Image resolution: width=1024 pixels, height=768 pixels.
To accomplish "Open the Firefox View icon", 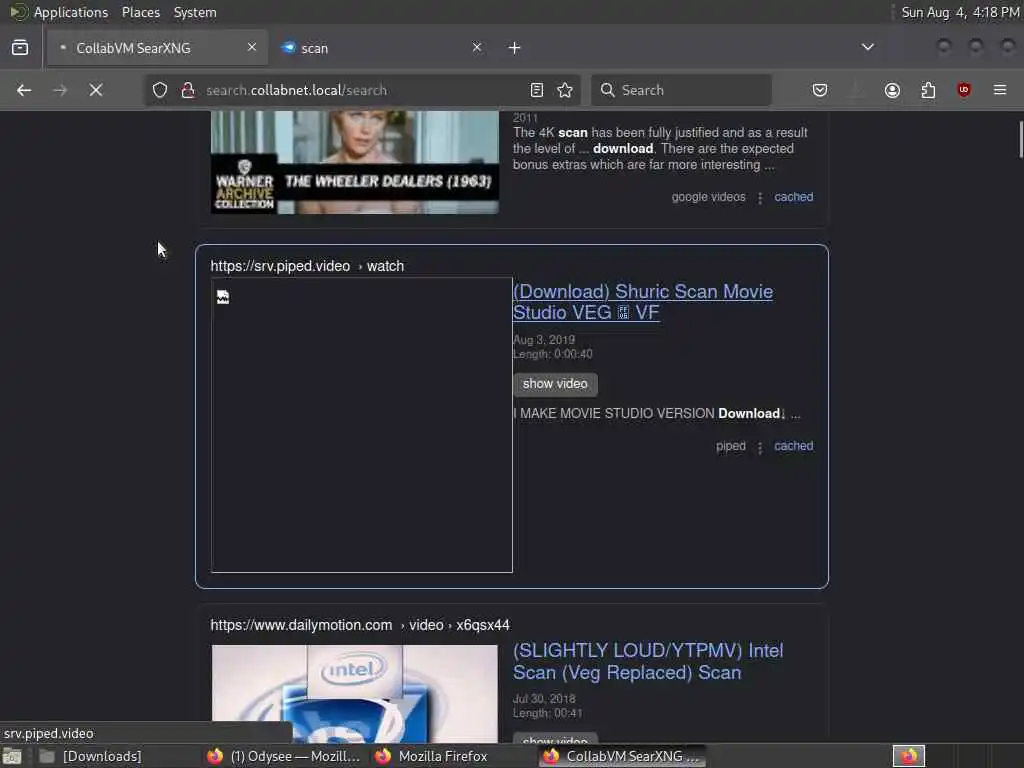I will tap(20, 48).
